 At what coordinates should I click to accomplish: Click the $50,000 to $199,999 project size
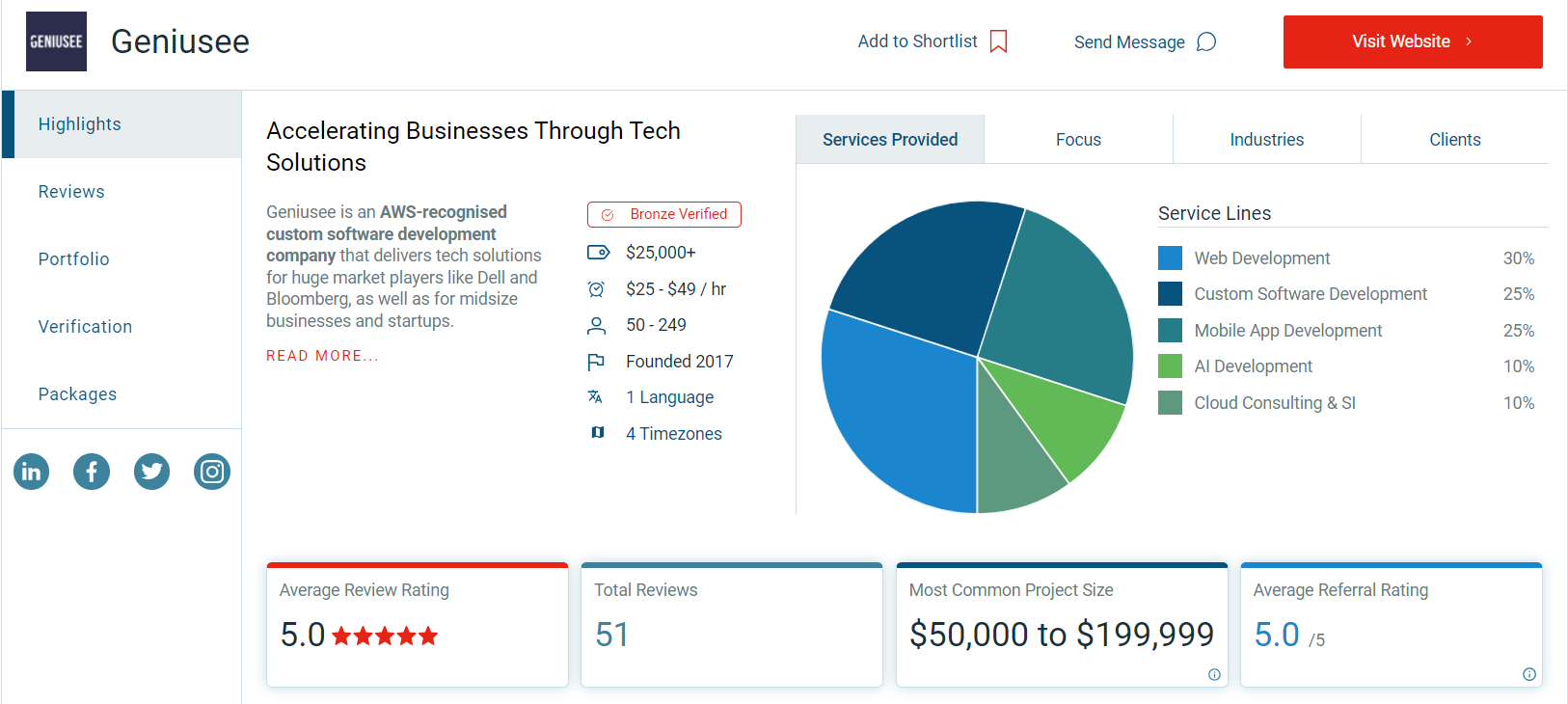[x=1062, y=635]
